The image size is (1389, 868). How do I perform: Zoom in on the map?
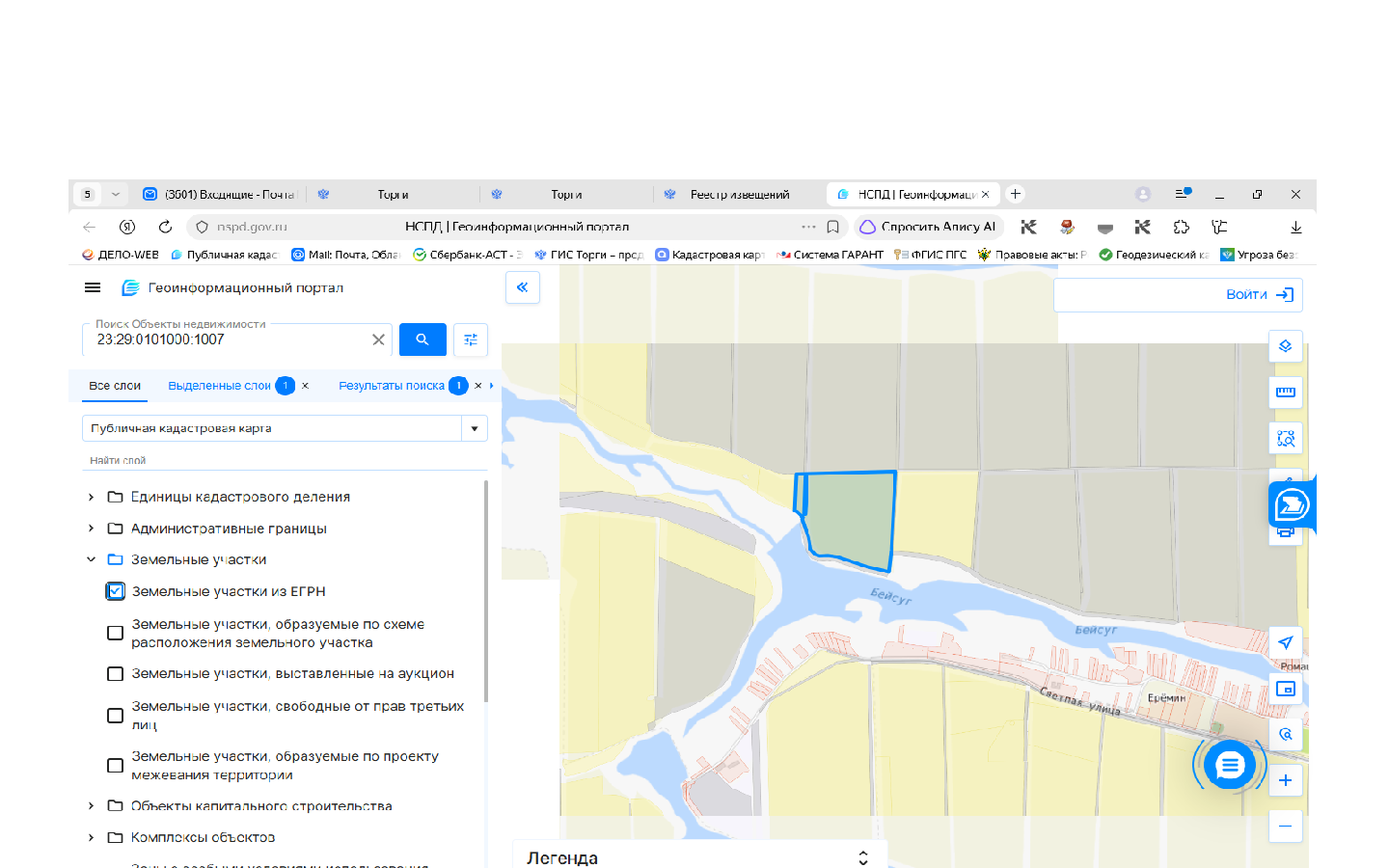(x=1286, y=780)
